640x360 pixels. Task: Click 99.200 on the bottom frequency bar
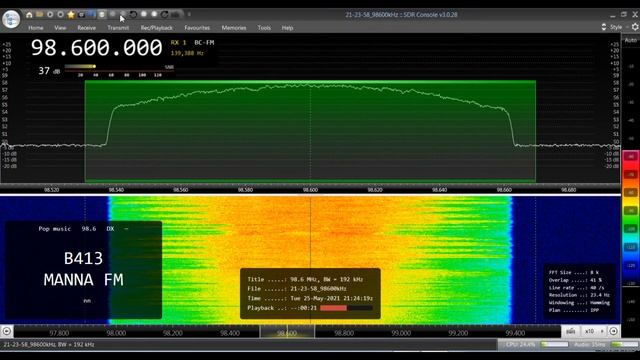pyautogui.click(x=458, y=333)
